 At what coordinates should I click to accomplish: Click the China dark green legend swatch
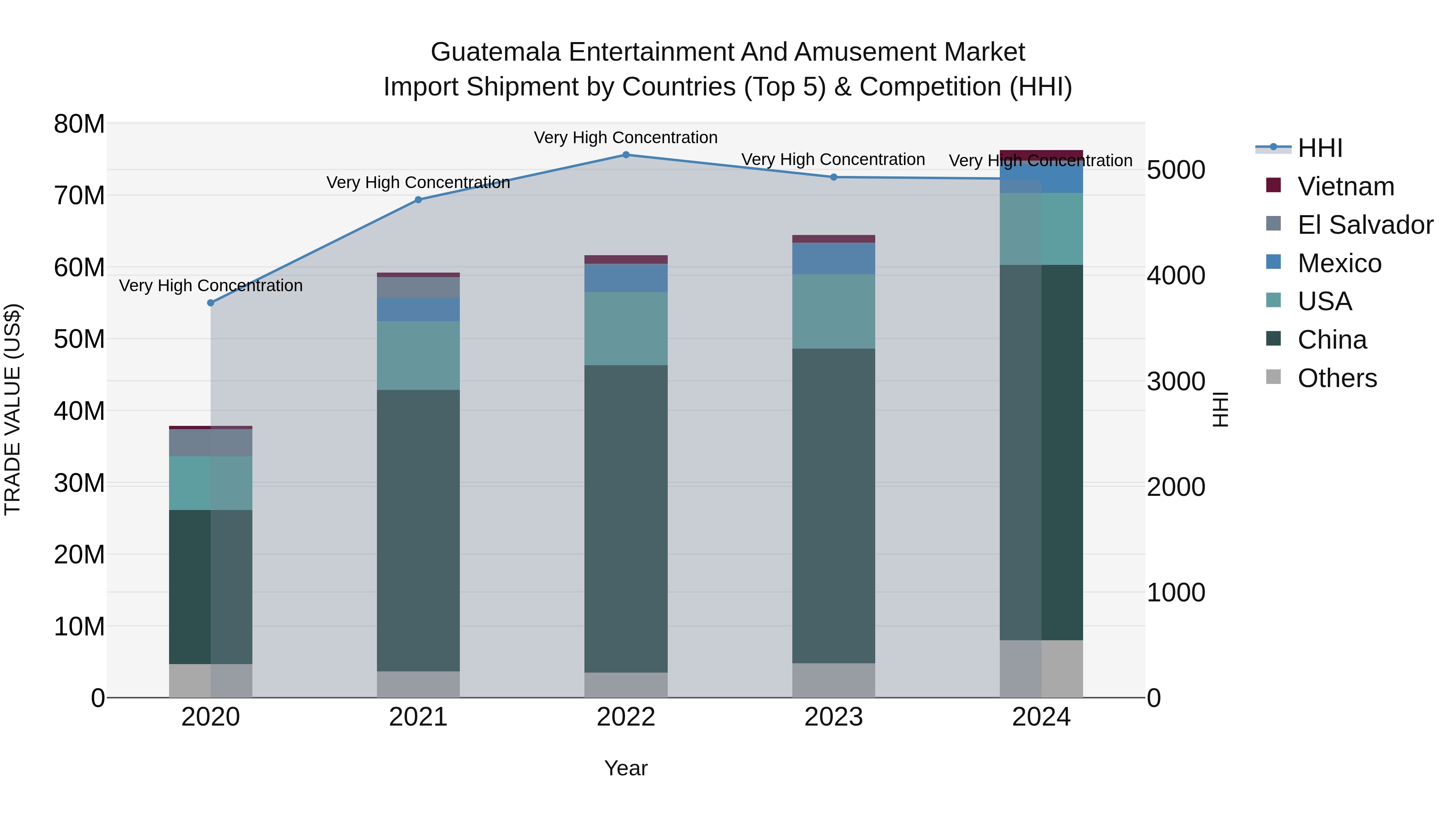(1274, 338)
